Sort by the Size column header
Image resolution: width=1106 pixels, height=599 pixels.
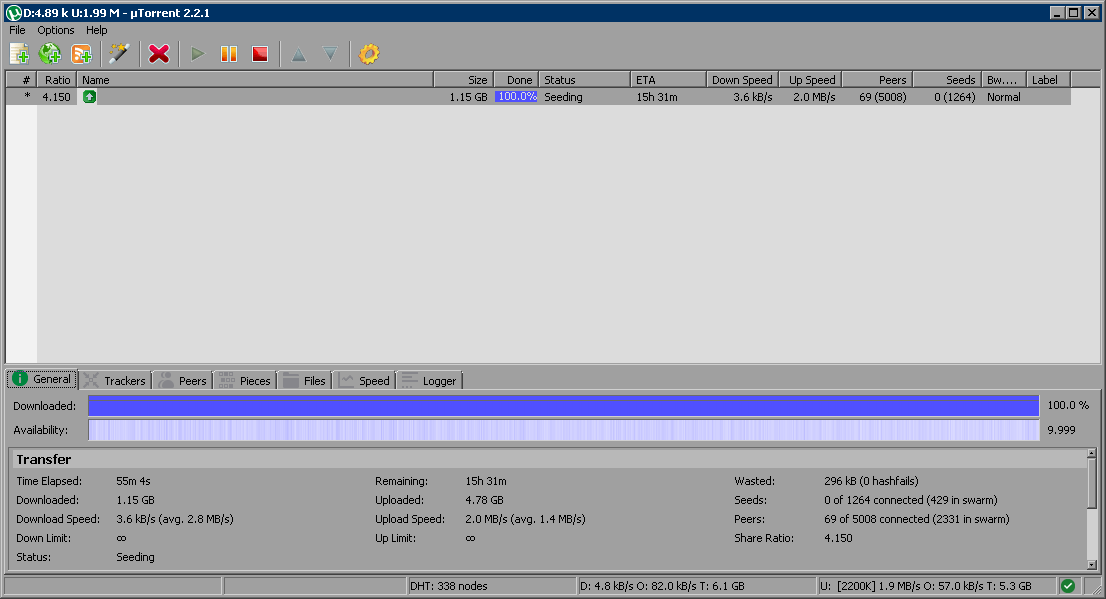point(463,80)
